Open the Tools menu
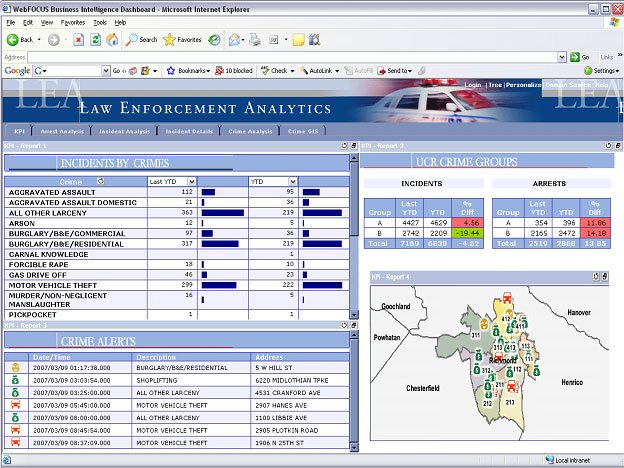This screenshot has height=468, width=624. coord(100,22)
